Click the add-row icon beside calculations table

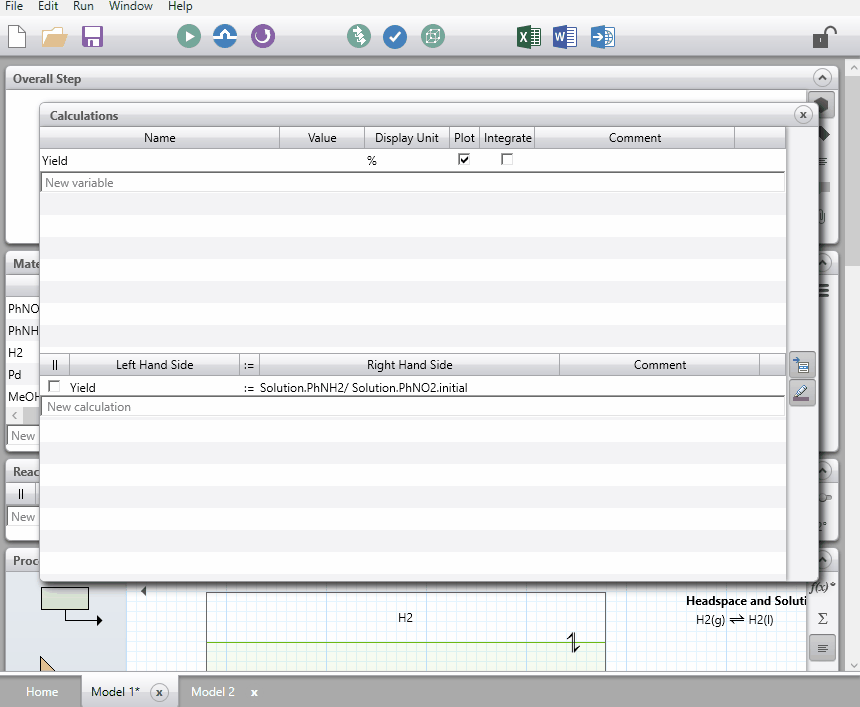tap(802, 365)
